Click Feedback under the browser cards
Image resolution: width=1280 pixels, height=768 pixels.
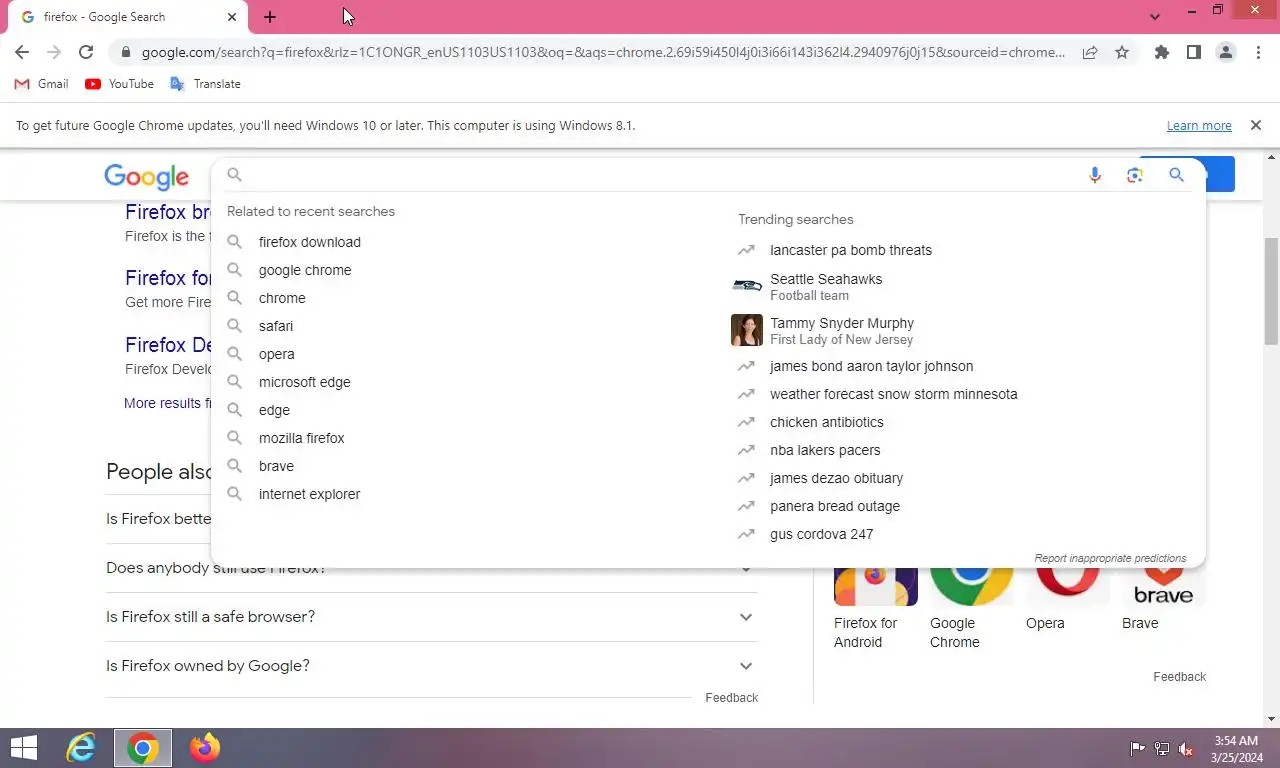[x=1179, y=677]
